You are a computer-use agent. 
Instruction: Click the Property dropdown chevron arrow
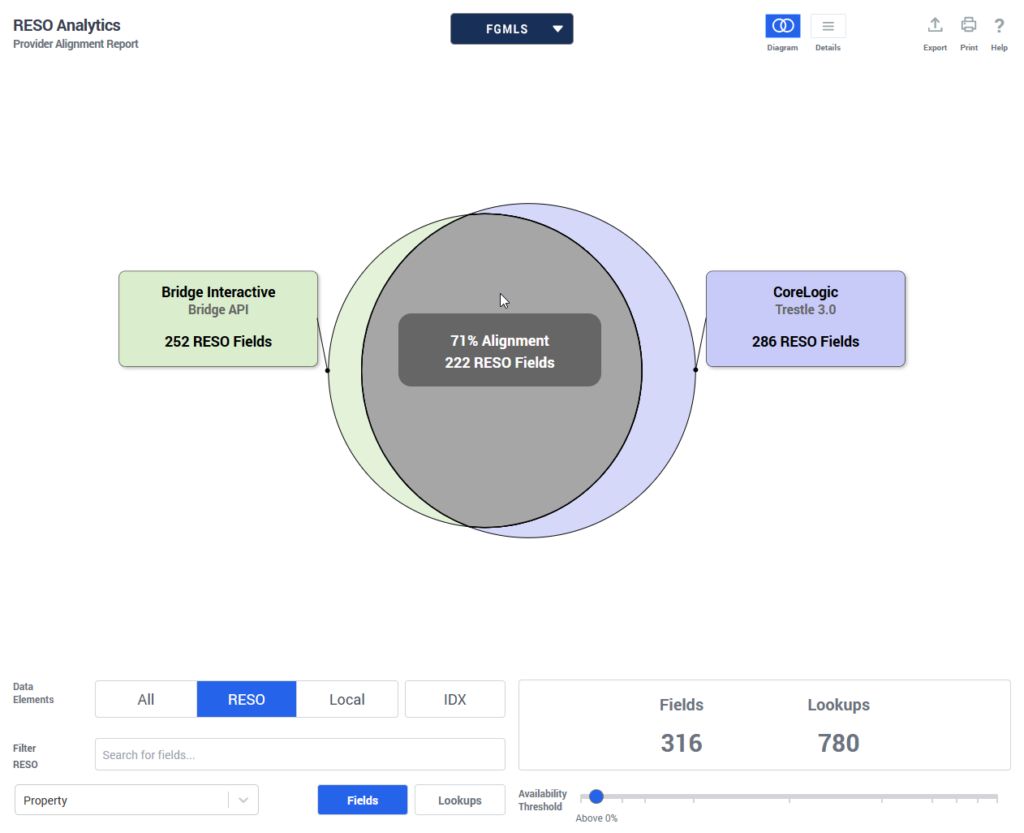point(243,800)
